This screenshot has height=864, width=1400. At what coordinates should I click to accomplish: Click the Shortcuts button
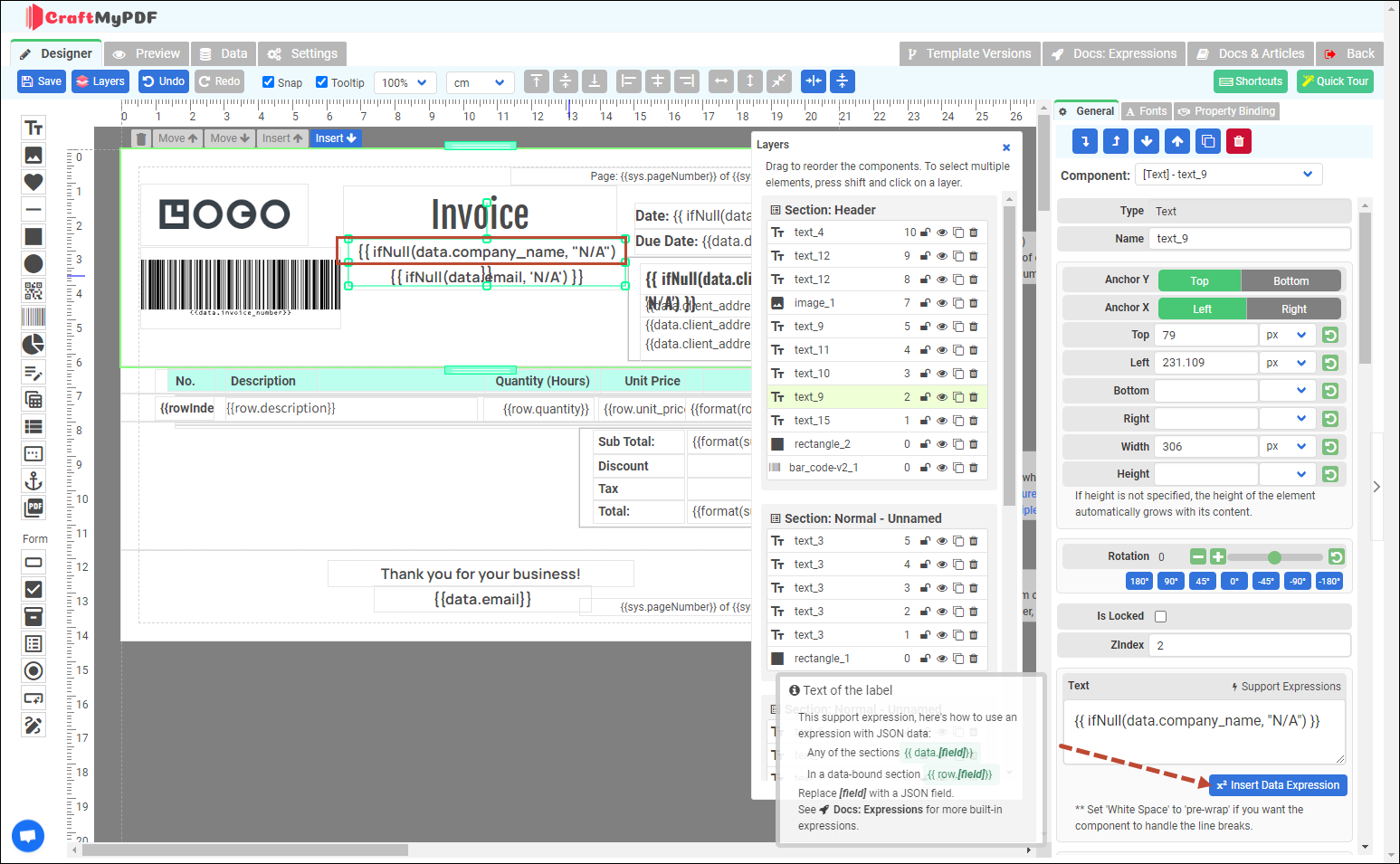coord(1251,81)
